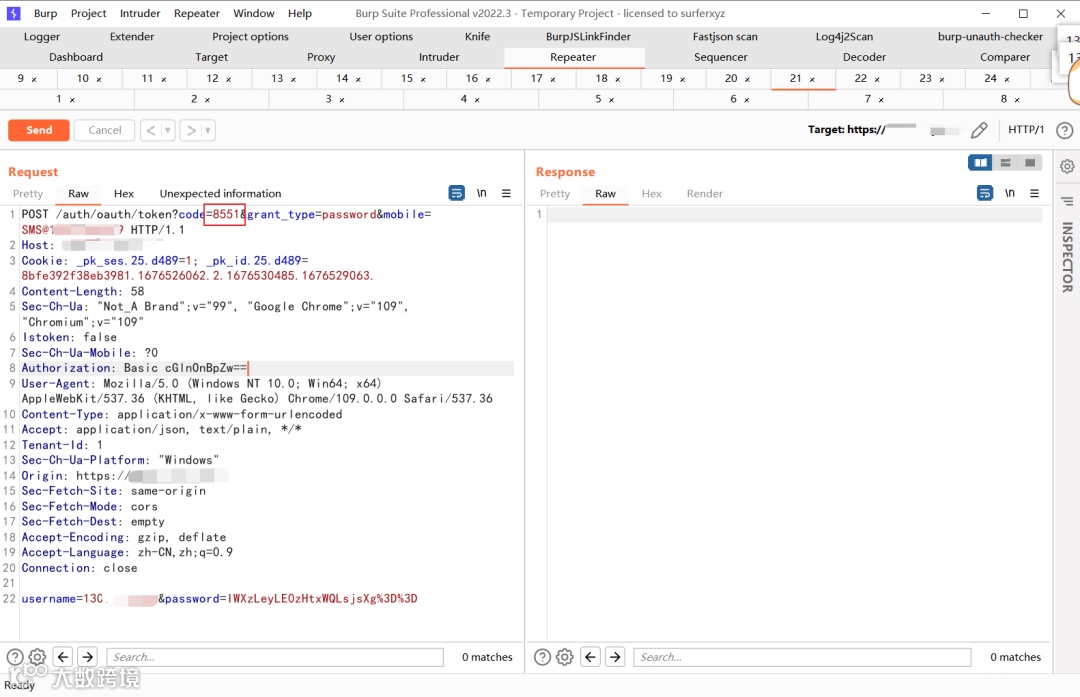Select the Request Hex tab
The image size is (1080, 697).
click(124, 194)
